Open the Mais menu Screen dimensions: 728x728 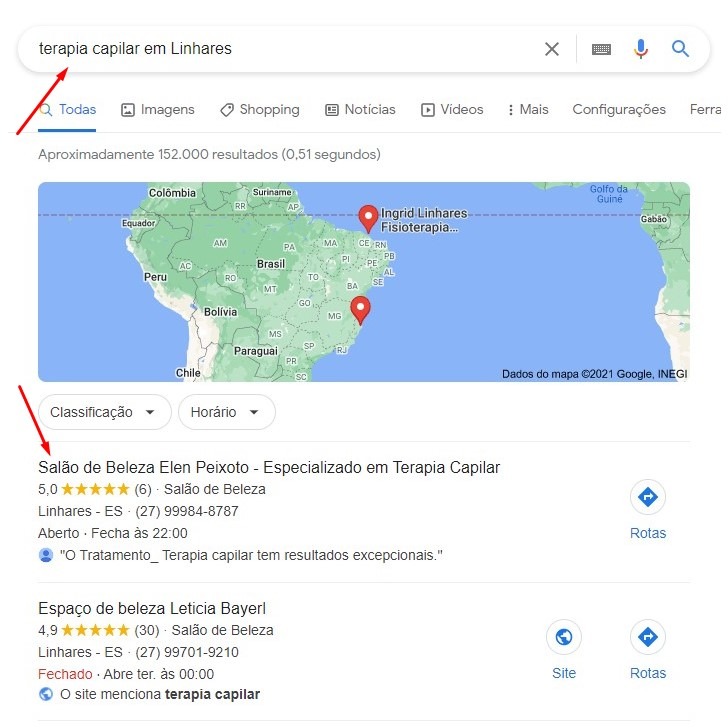pos(528,110)
